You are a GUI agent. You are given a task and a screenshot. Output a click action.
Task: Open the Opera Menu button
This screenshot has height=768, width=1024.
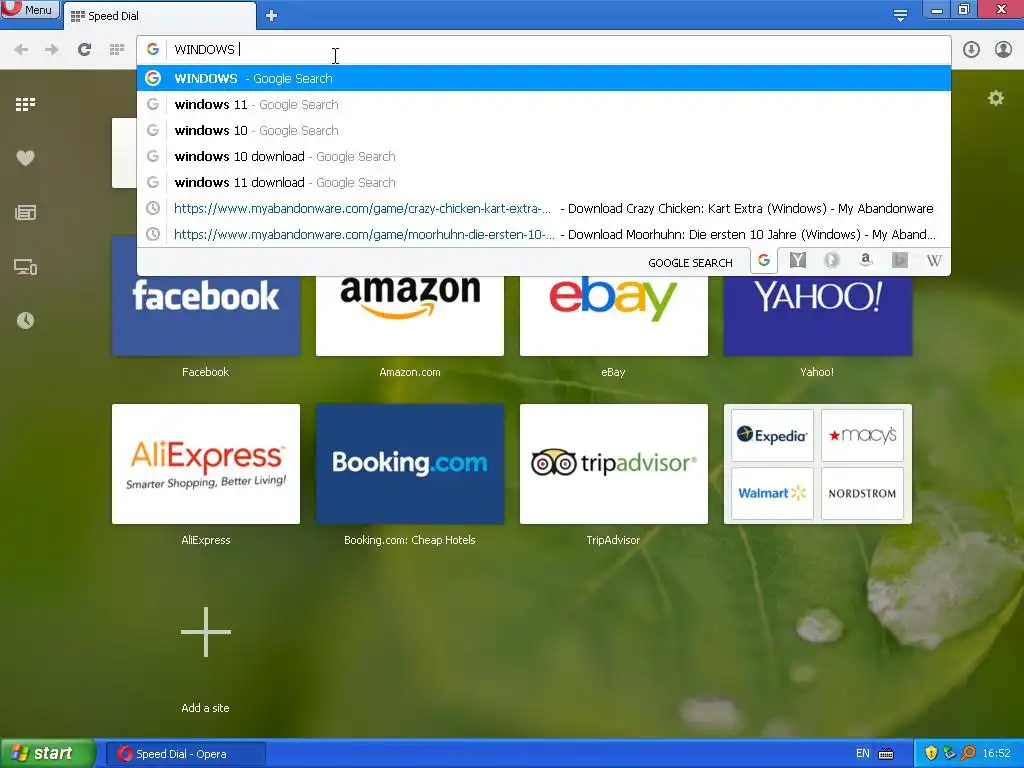pyautogui.click(x=30, y=9)
